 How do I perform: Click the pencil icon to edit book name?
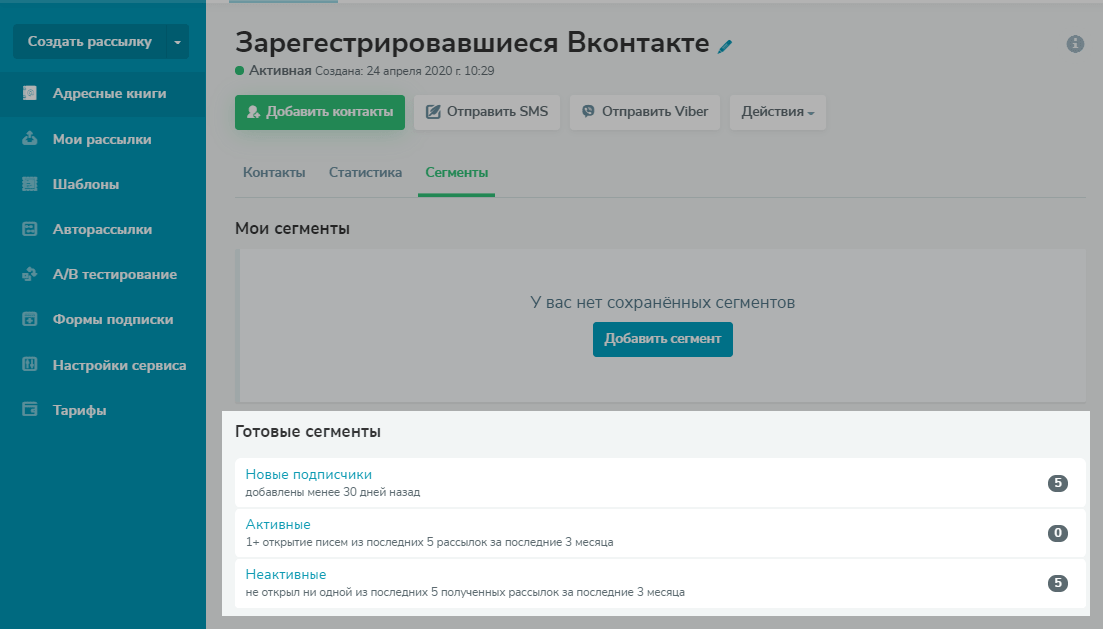[726, 46]
